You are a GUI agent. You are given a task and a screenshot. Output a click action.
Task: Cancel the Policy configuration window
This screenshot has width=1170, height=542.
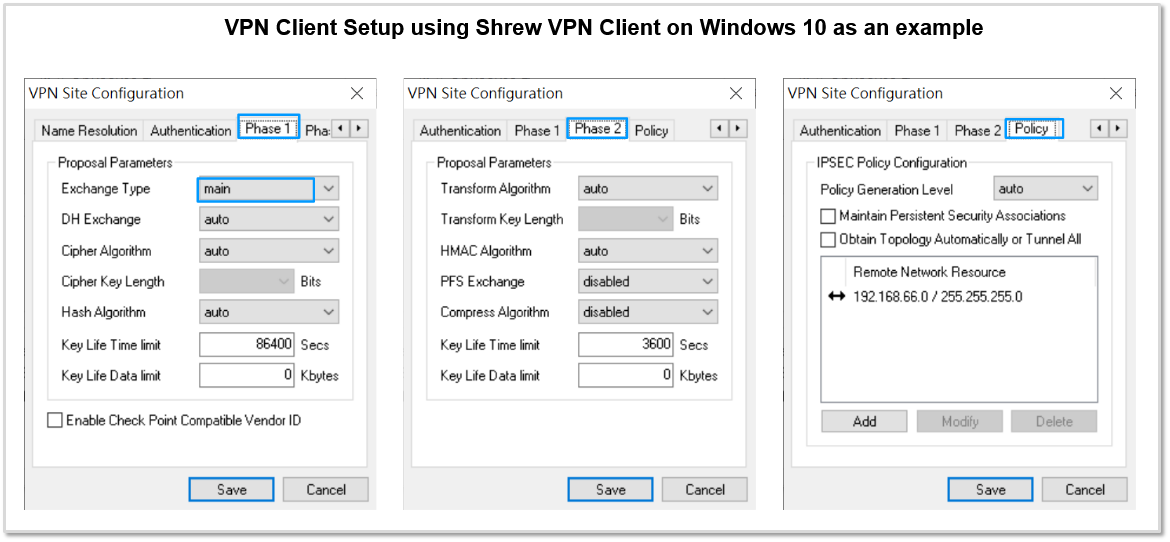point(1085,490)
